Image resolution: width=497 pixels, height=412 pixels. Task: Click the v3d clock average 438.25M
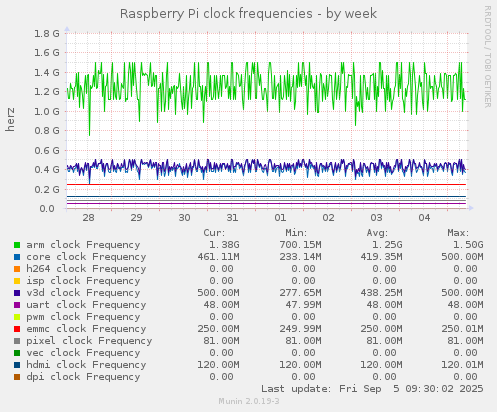[x=381, y=293]
